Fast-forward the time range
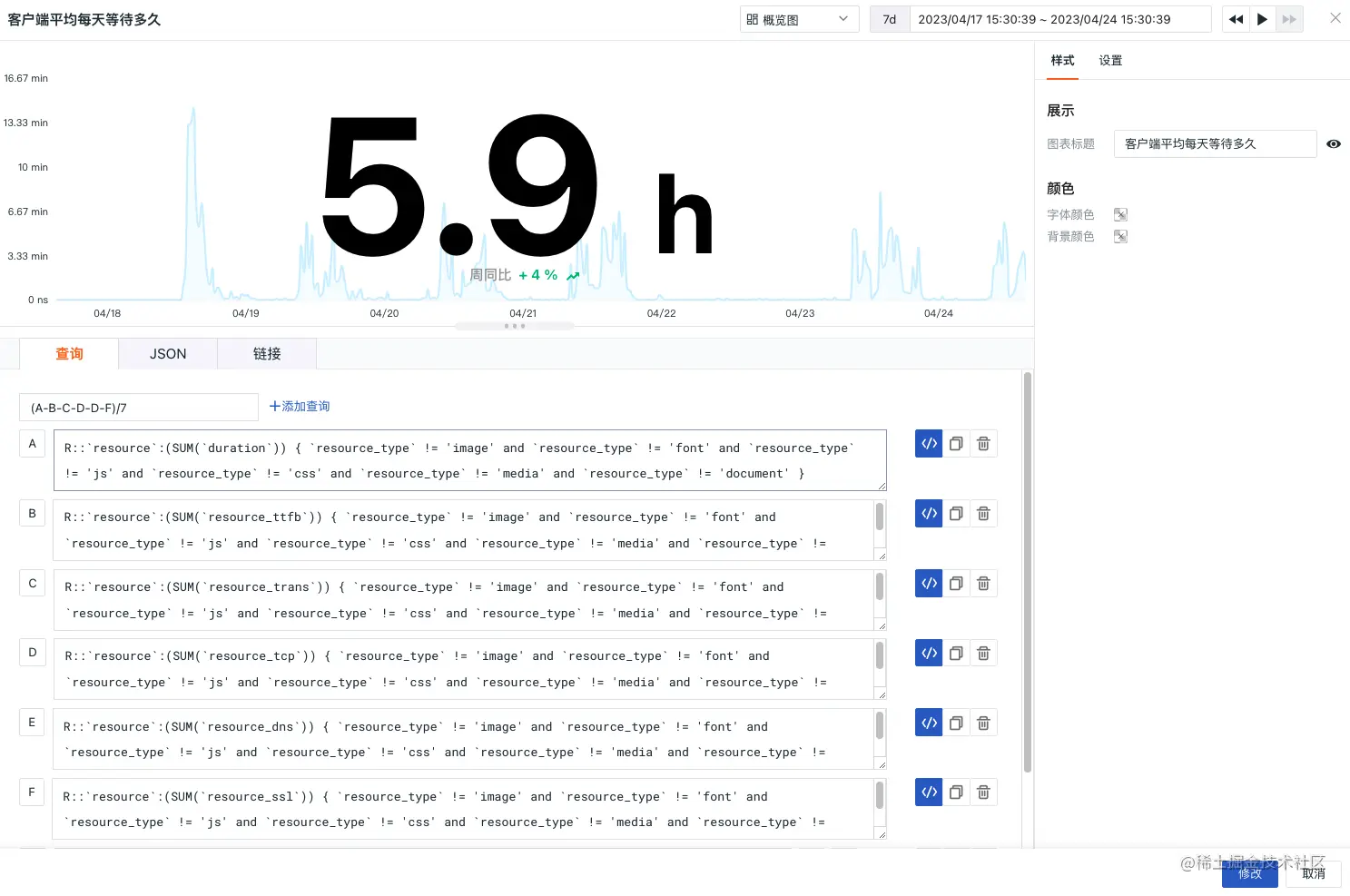This screenshot has height=896, width=1350. click(x=1289, y=19)
